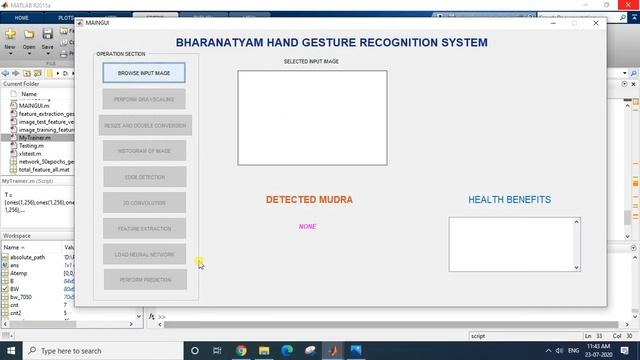This screenshot has width=640, height=360.
Task: Click Health Benefits scroll down arrow
Action: pos(576,267)
